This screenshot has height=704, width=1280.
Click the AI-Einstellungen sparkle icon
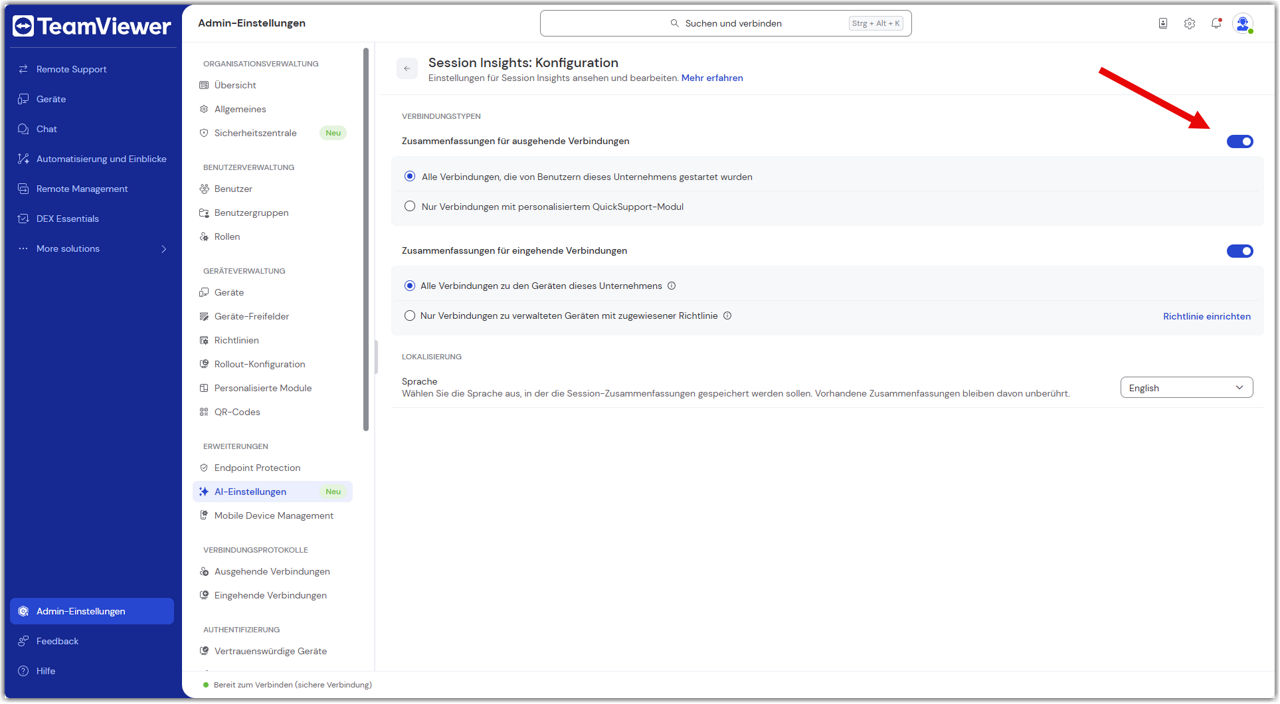click(x=204, y=492)
